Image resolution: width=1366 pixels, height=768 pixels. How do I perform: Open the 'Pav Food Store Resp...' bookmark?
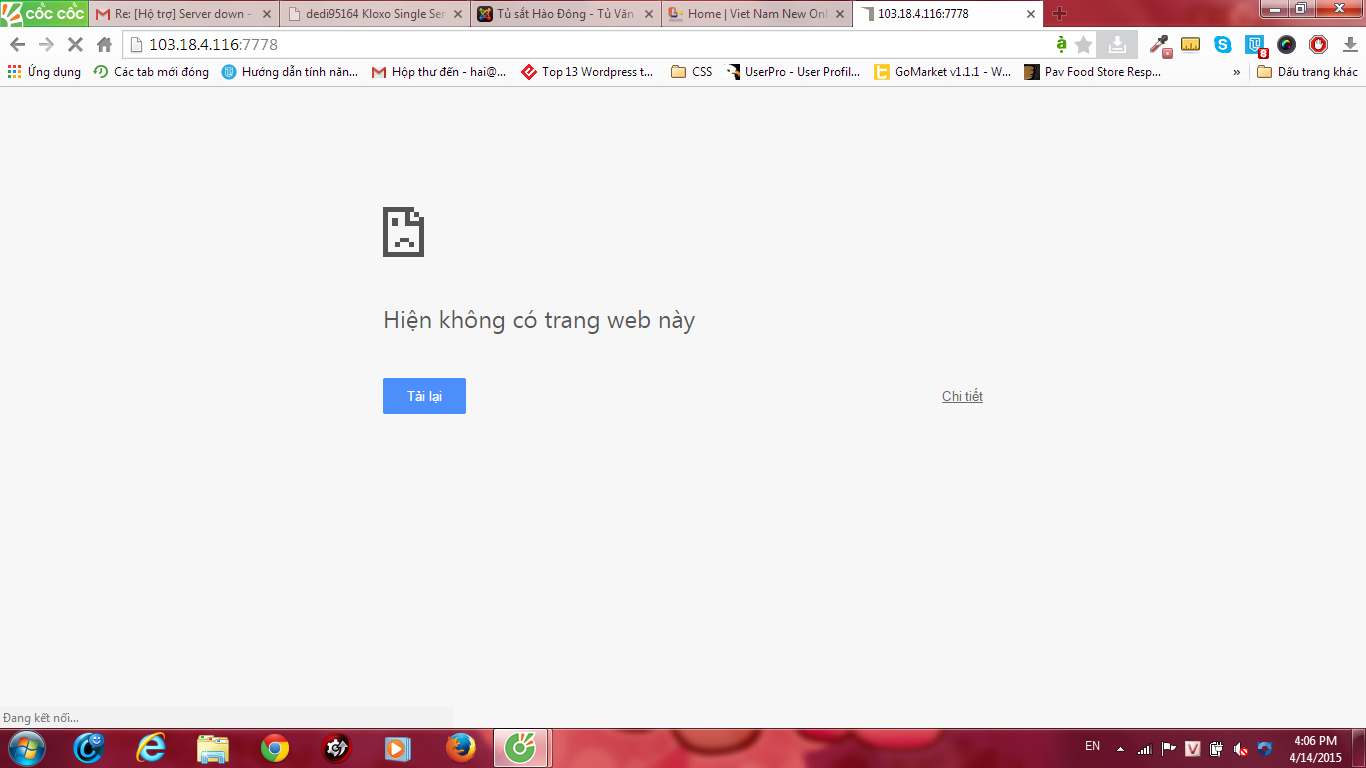tap(1093, 72)
